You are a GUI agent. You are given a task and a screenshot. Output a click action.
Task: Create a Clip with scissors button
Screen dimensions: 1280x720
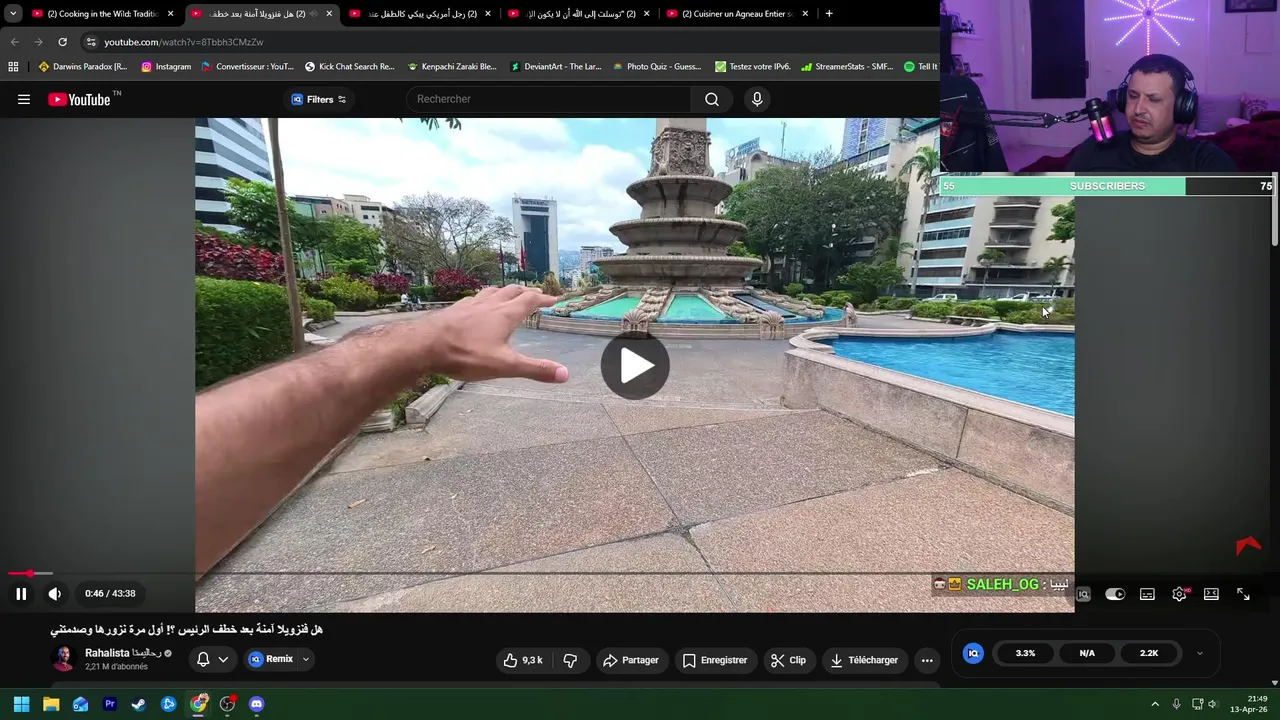pyautogui.click(x=788, y=660)
